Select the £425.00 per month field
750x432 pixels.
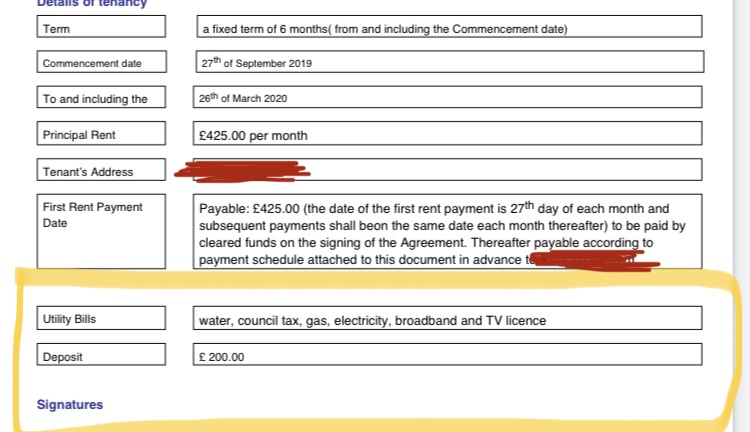click(448, 133)
